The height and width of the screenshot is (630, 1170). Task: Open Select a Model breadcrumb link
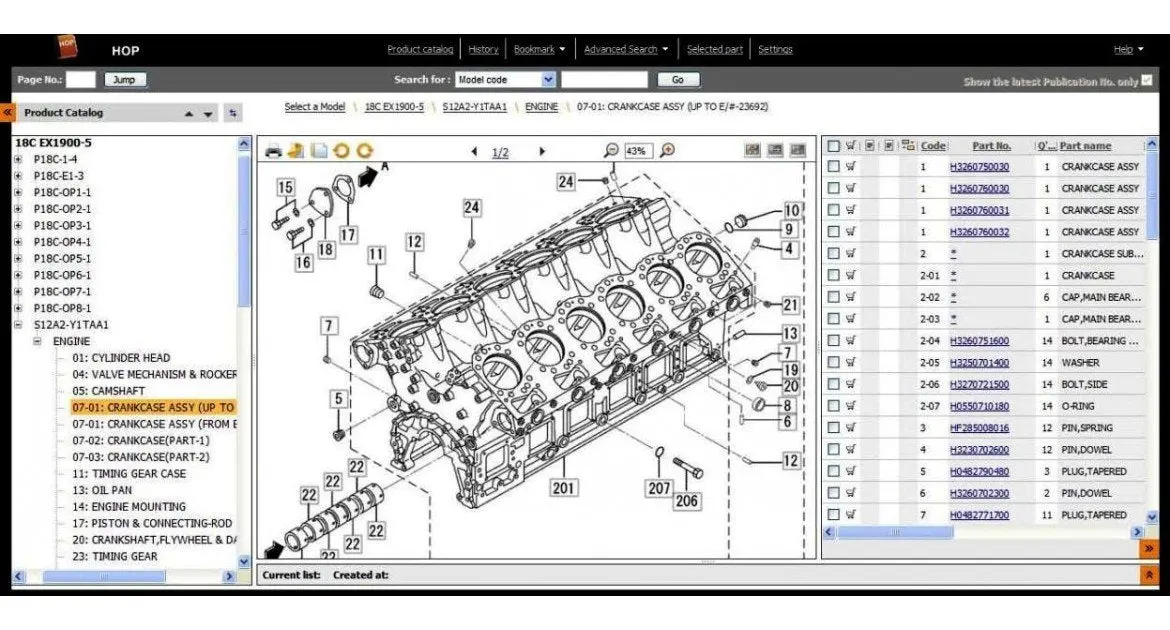tap(315, 107)
